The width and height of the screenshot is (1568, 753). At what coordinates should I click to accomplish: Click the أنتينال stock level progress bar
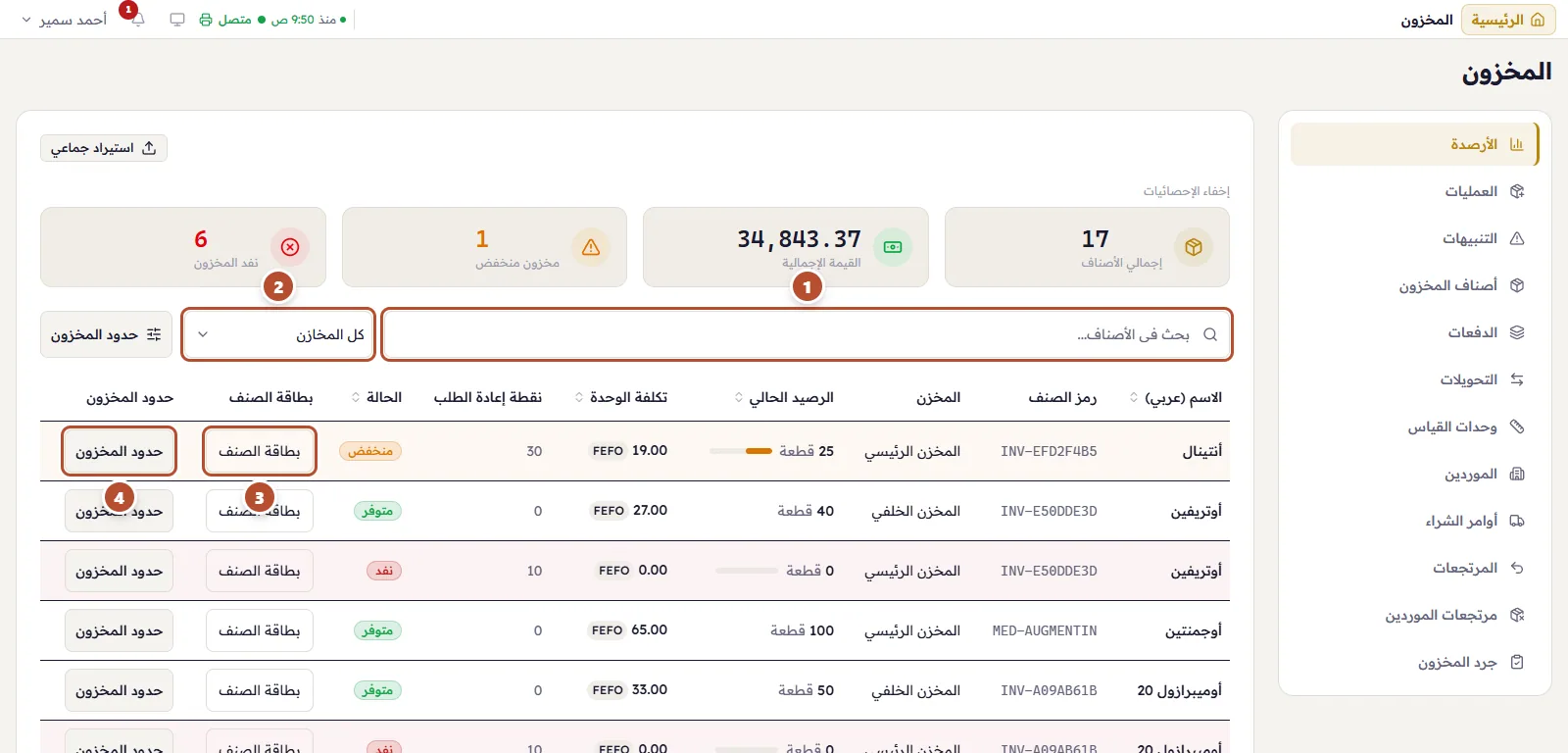pyautogui.click(x=741, y=451)
